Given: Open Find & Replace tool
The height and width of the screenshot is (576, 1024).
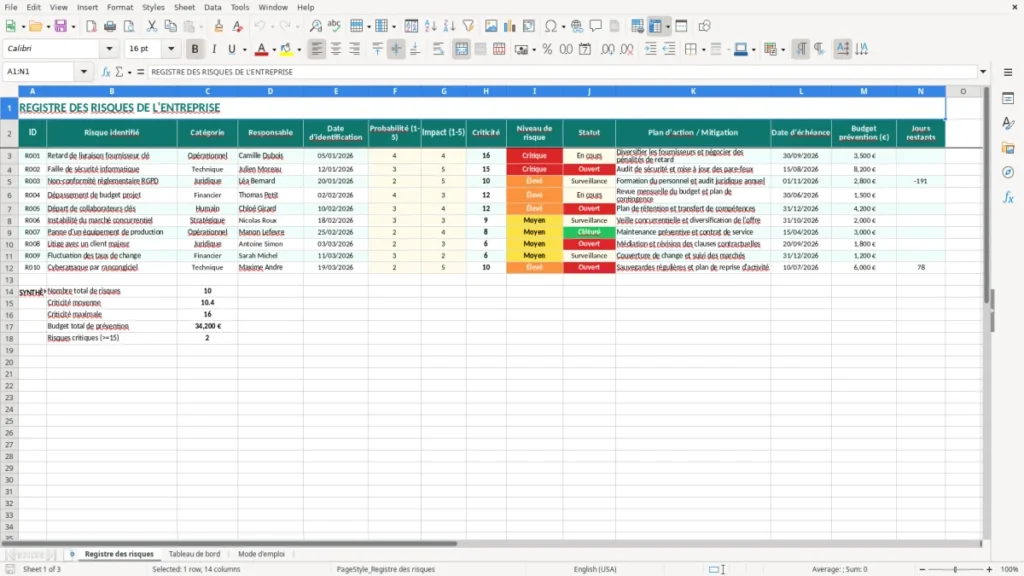Looking at the screenshot, I should [315, 26].
